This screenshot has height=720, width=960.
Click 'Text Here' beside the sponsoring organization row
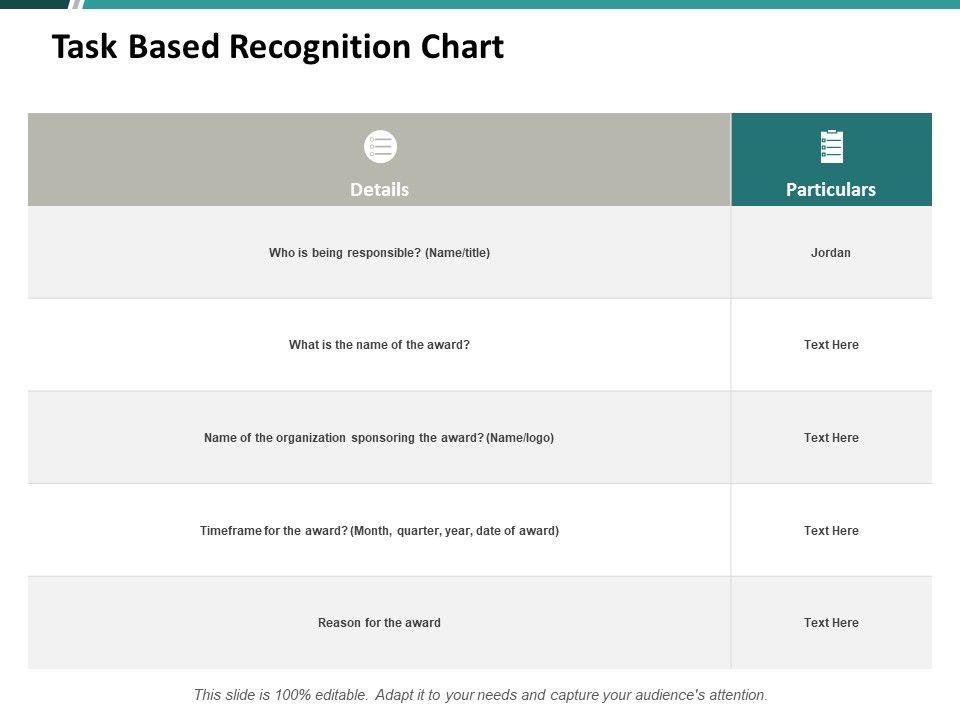point(831,438)
